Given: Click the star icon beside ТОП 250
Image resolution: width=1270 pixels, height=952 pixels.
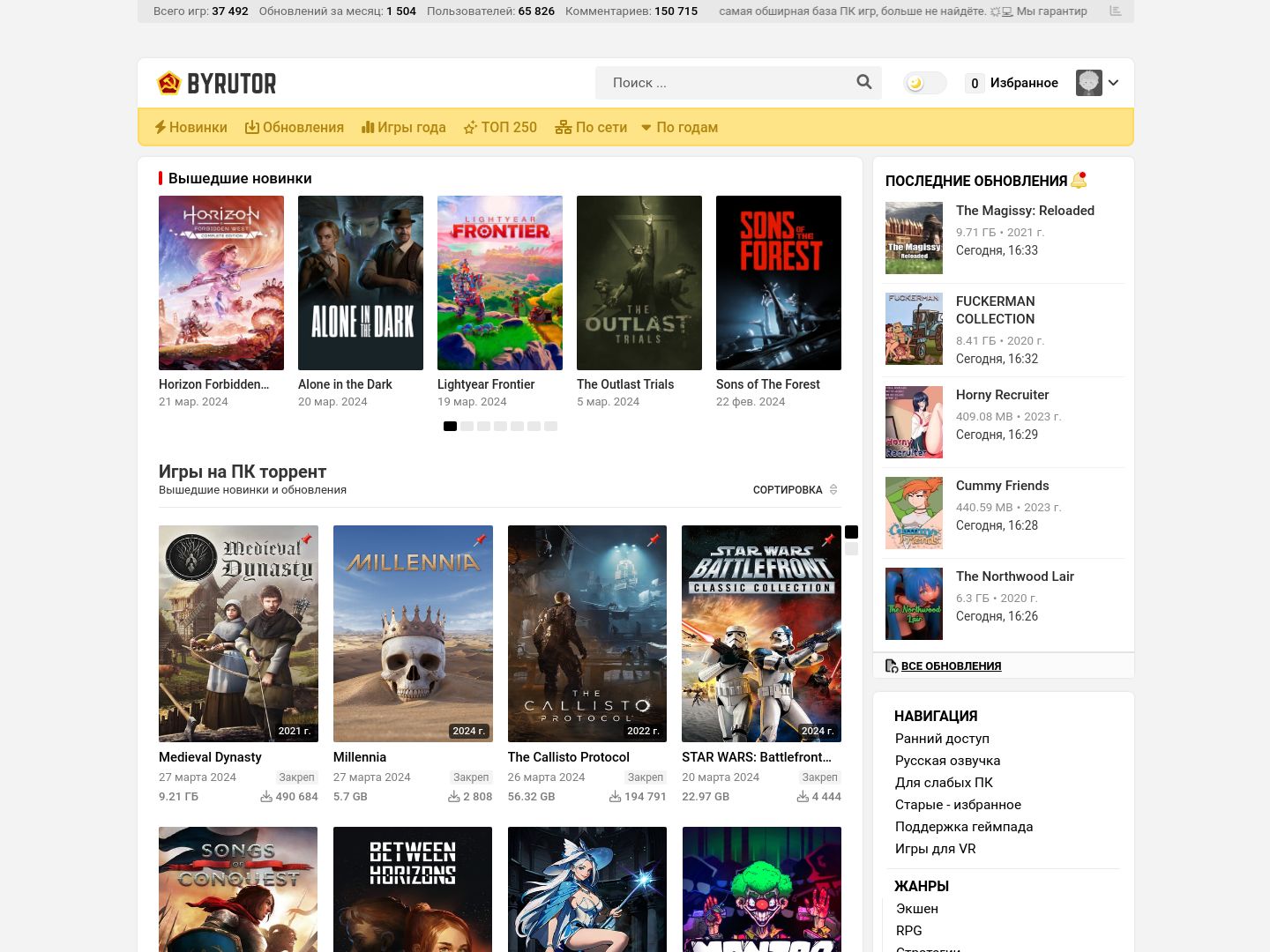Looking at the screenshot, I should coord(470,127).
